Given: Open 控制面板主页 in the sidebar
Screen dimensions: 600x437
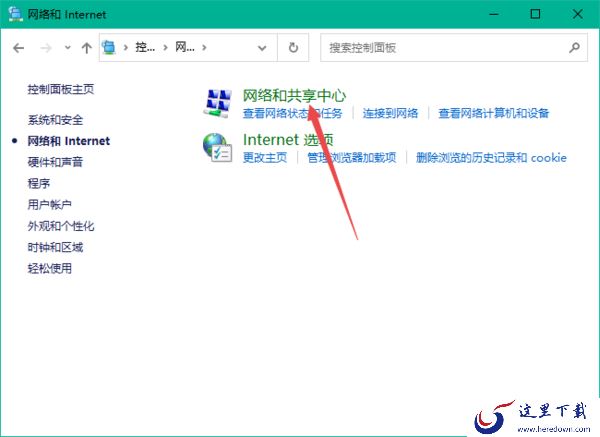Looking at the screenshot, I should point(61,89).
